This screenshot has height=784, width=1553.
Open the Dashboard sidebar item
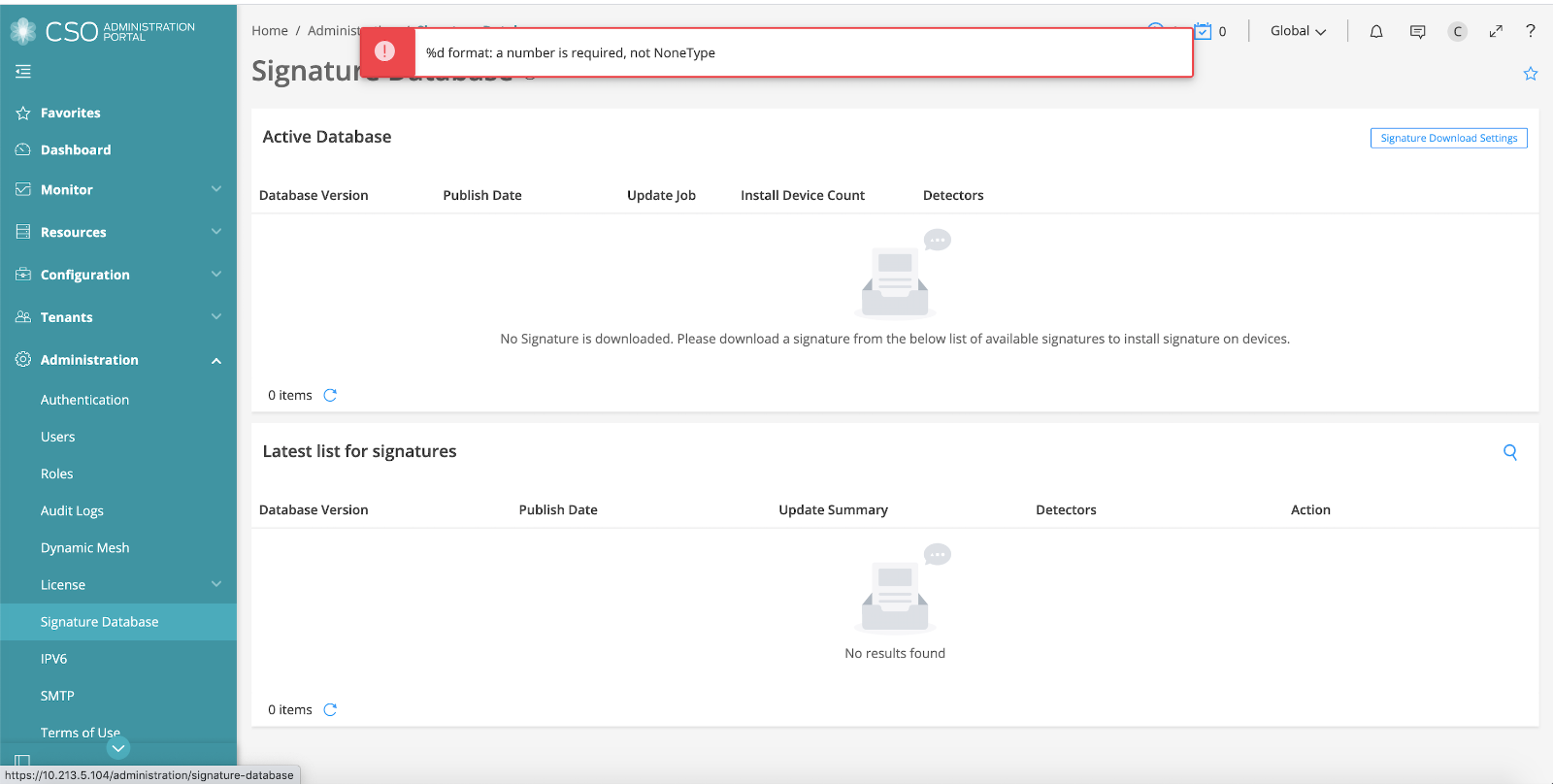click(76, 149)
